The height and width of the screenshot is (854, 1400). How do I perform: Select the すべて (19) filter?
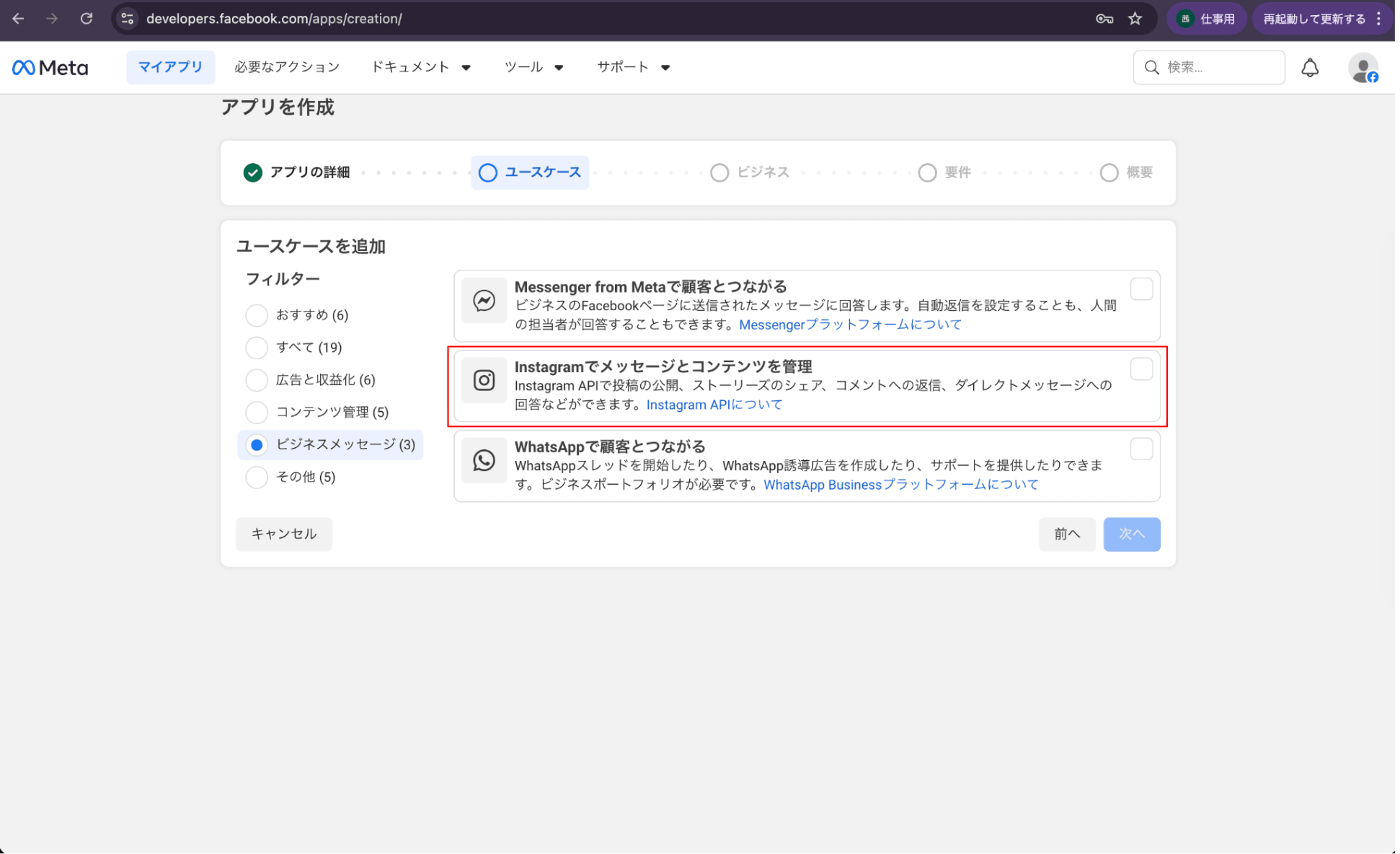(x=257, y=348)
